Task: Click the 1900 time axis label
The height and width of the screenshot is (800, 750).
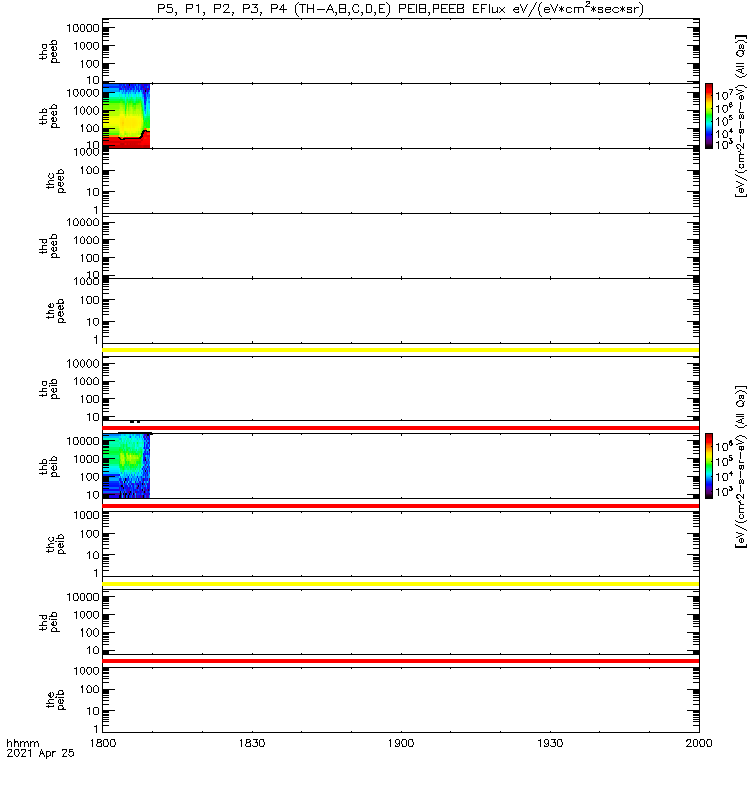Action: (401, 743)
